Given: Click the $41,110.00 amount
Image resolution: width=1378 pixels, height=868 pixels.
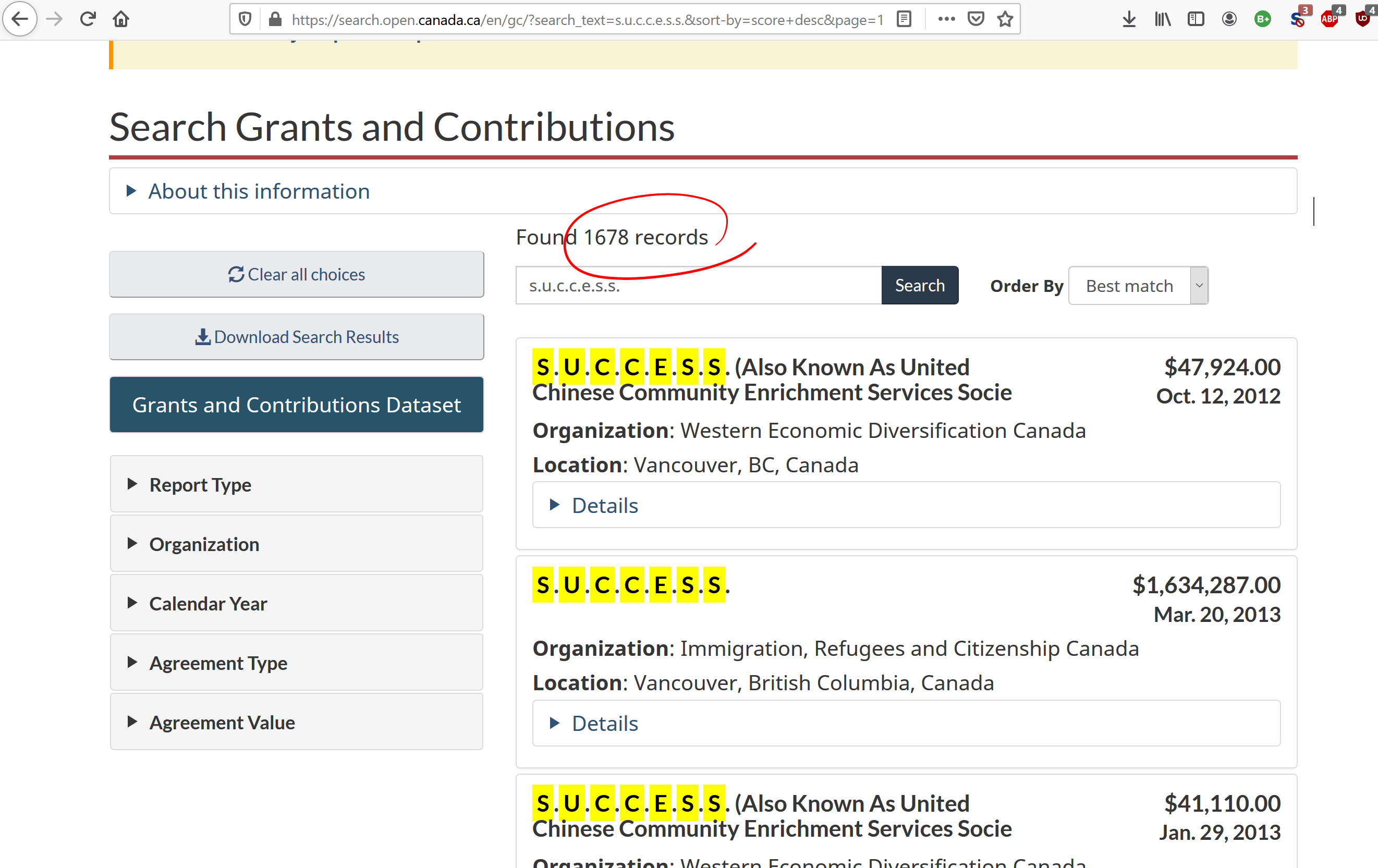Looking at the screenshot, I should tap(1222, 803).
